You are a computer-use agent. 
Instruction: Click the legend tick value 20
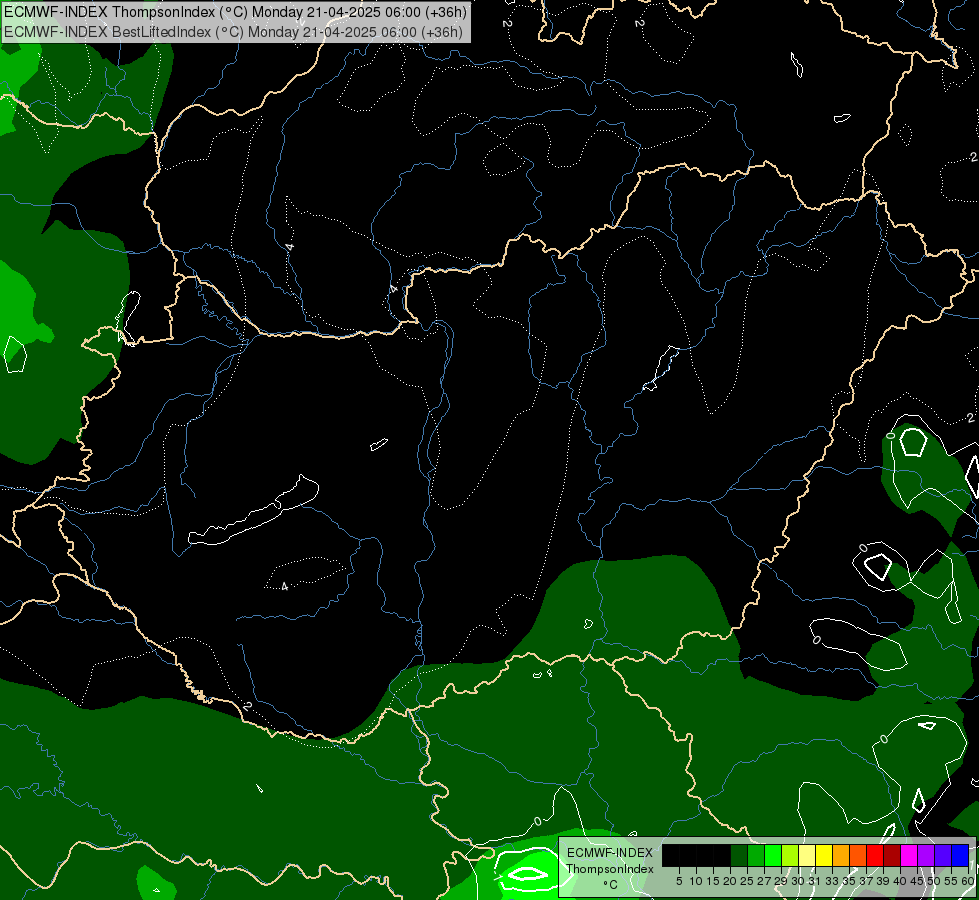[x=730, y=881]
